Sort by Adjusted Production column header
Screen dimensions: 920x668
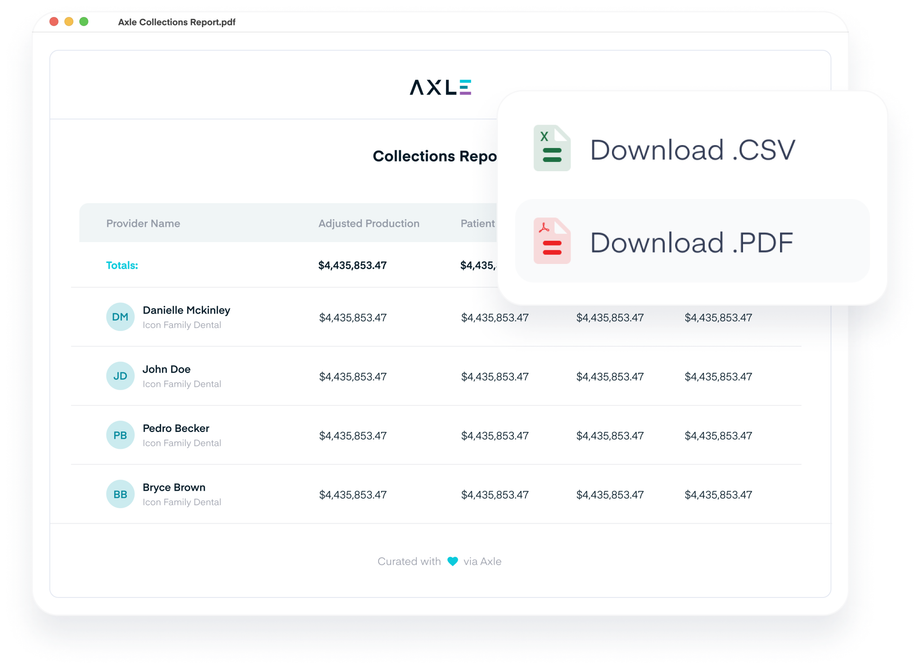click(x=369, y=224)
